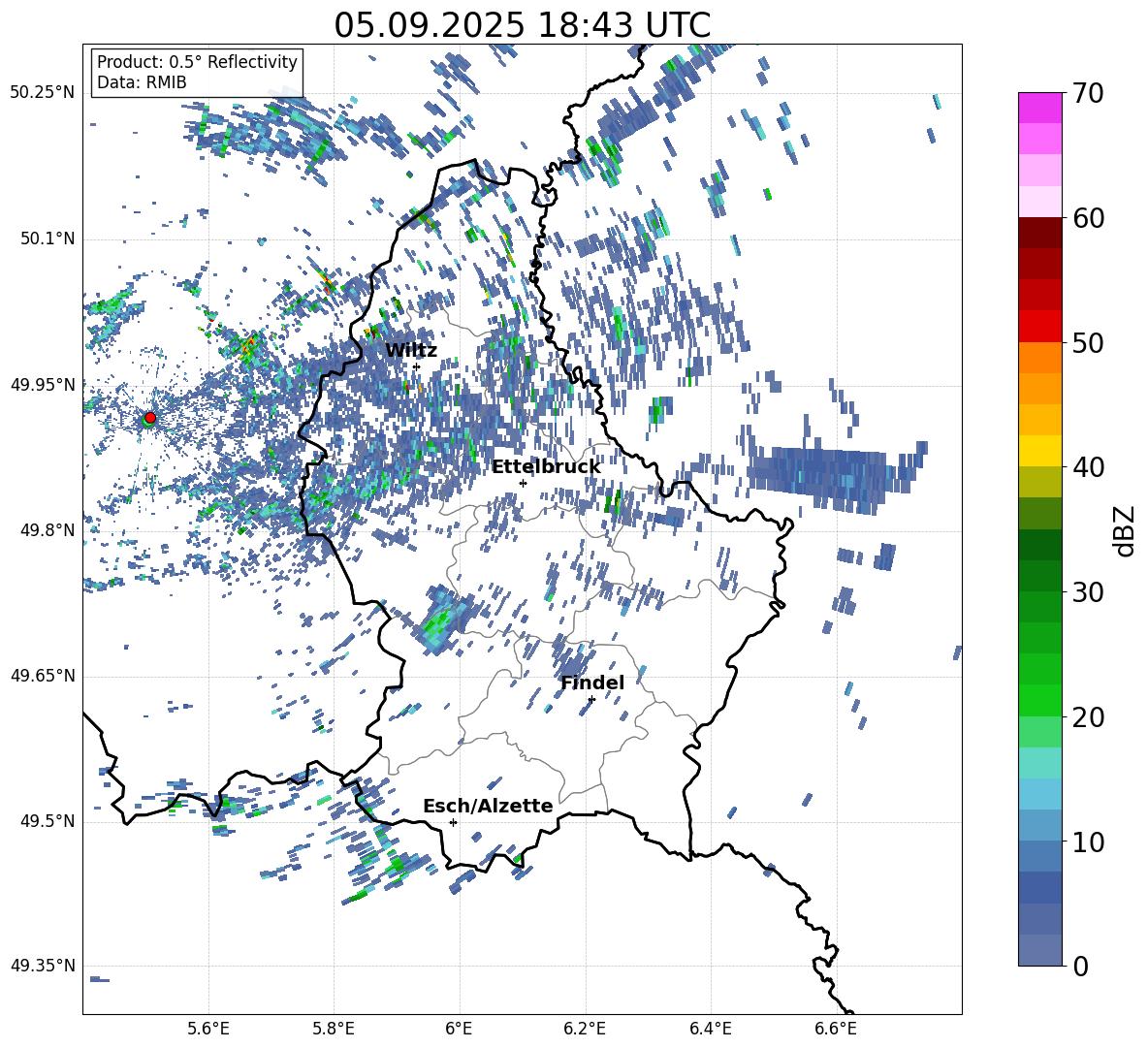The image size is (1148, 1048).
Task: Click the colorbar value 60
Action: coord(1088,218)
